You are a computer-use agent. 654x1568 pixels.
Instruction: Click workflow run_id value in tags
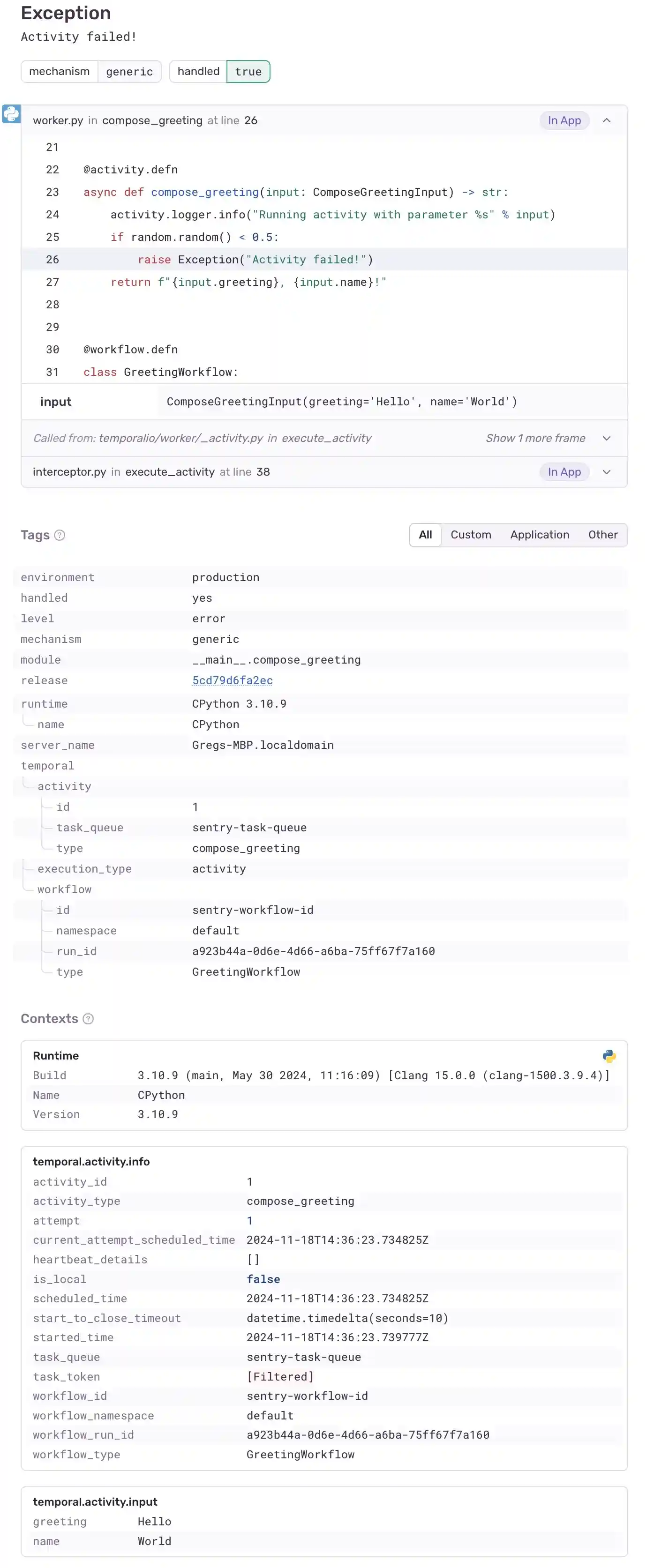pos(314,951)
